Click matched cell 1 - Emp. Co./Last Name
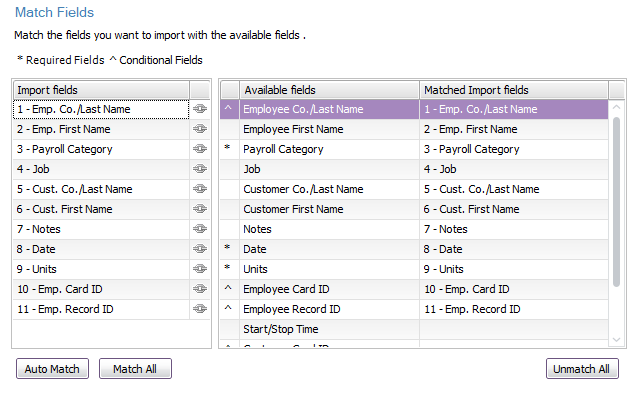Screen dimensions: 639x397 [514, 109]
